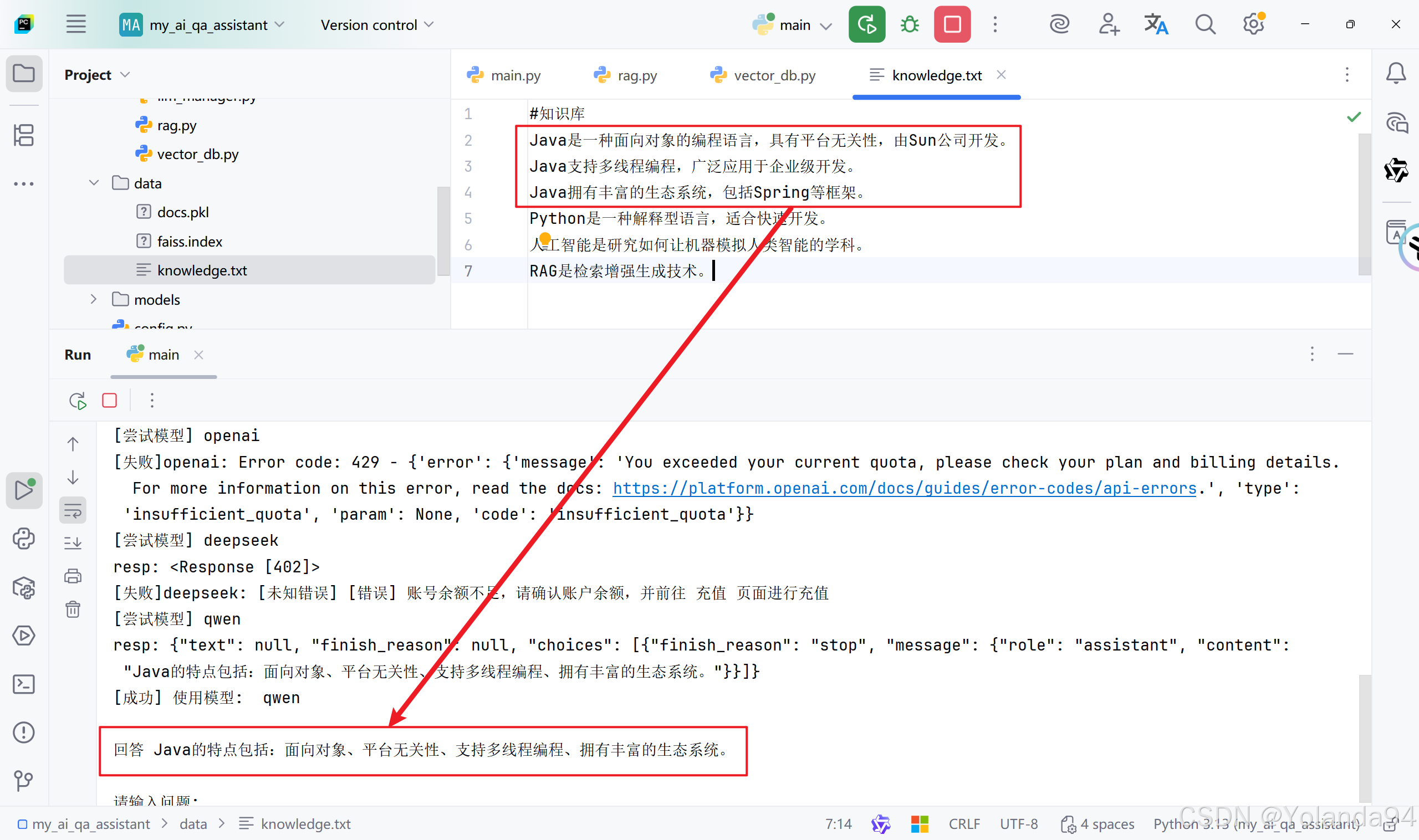Toggle scroll to end in console

tap(73, 543)
